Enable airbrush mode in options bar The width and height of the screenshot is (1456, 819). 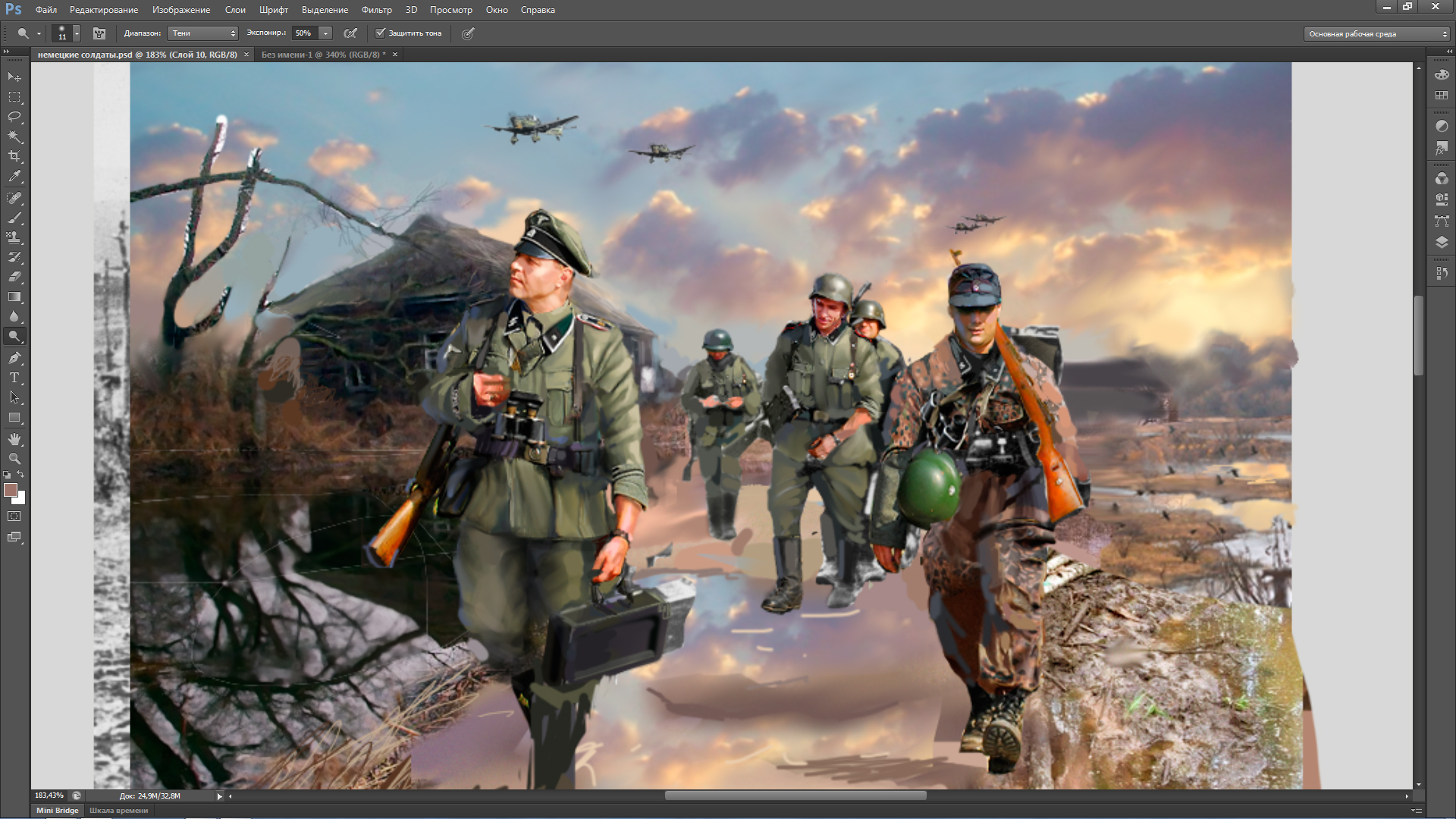pyautogui.click(x=350, y=33)
